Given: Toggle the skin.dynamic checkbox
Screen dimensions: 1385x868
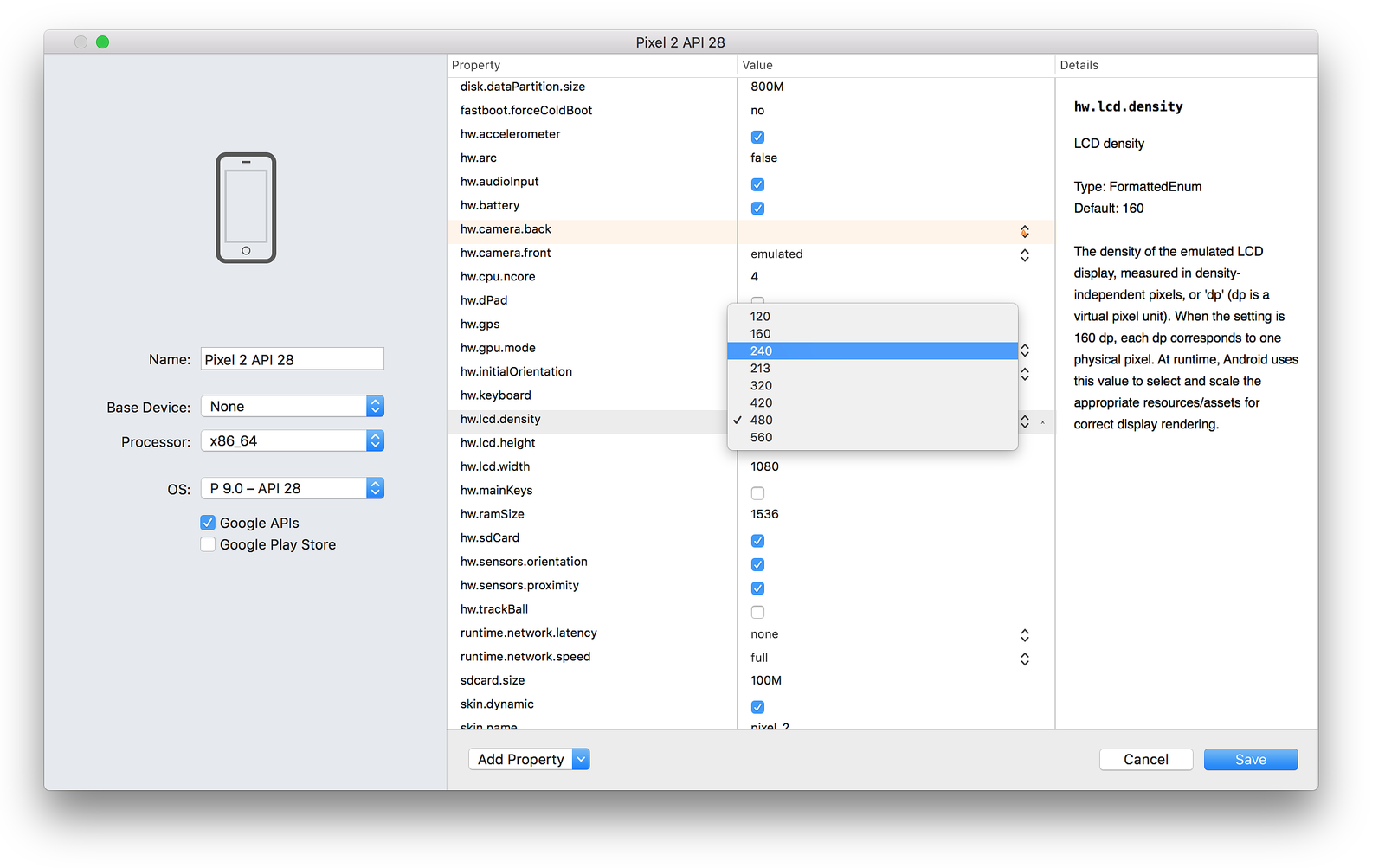Looking at the screenshot, I should pyautogui.click(x=757, y=707).
